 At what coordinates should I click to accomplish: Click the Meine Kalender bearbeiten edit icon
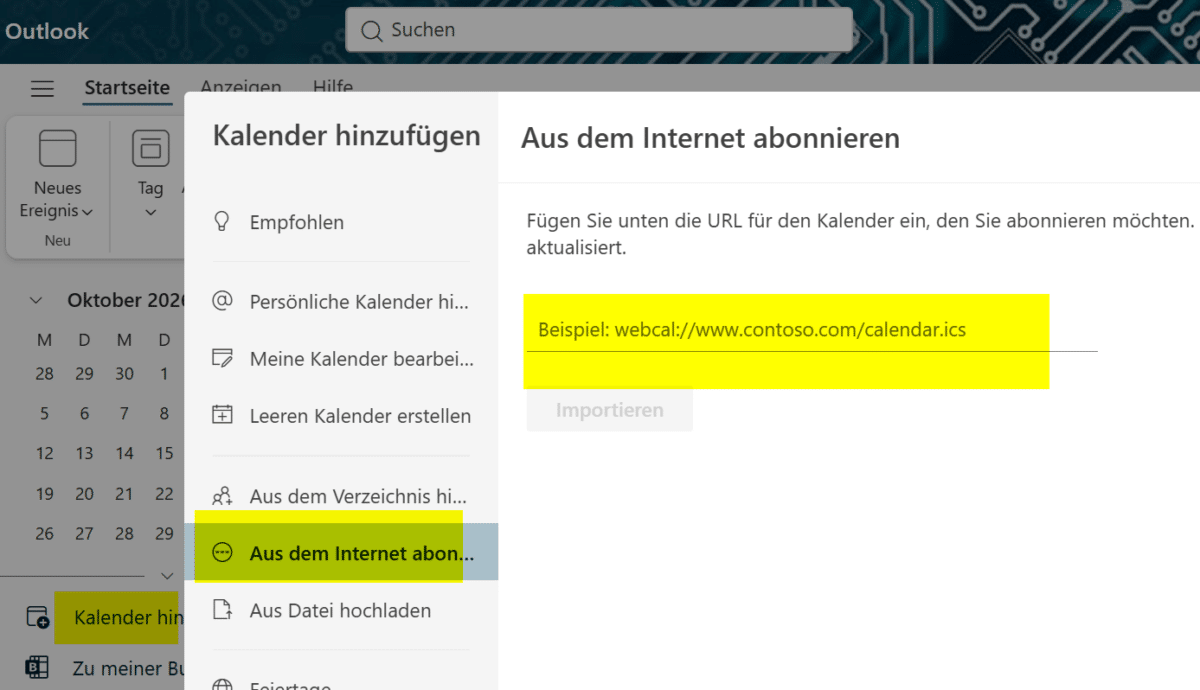pyautogui.click(x=223, y=358)
